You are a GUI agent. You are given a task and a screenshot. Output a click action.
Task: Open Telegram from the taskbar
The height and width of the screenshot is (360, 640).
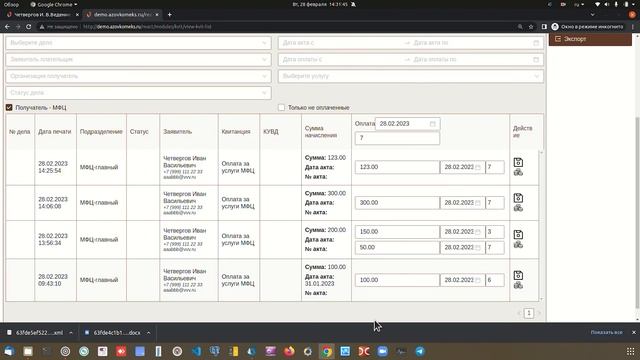pos(420,351)
